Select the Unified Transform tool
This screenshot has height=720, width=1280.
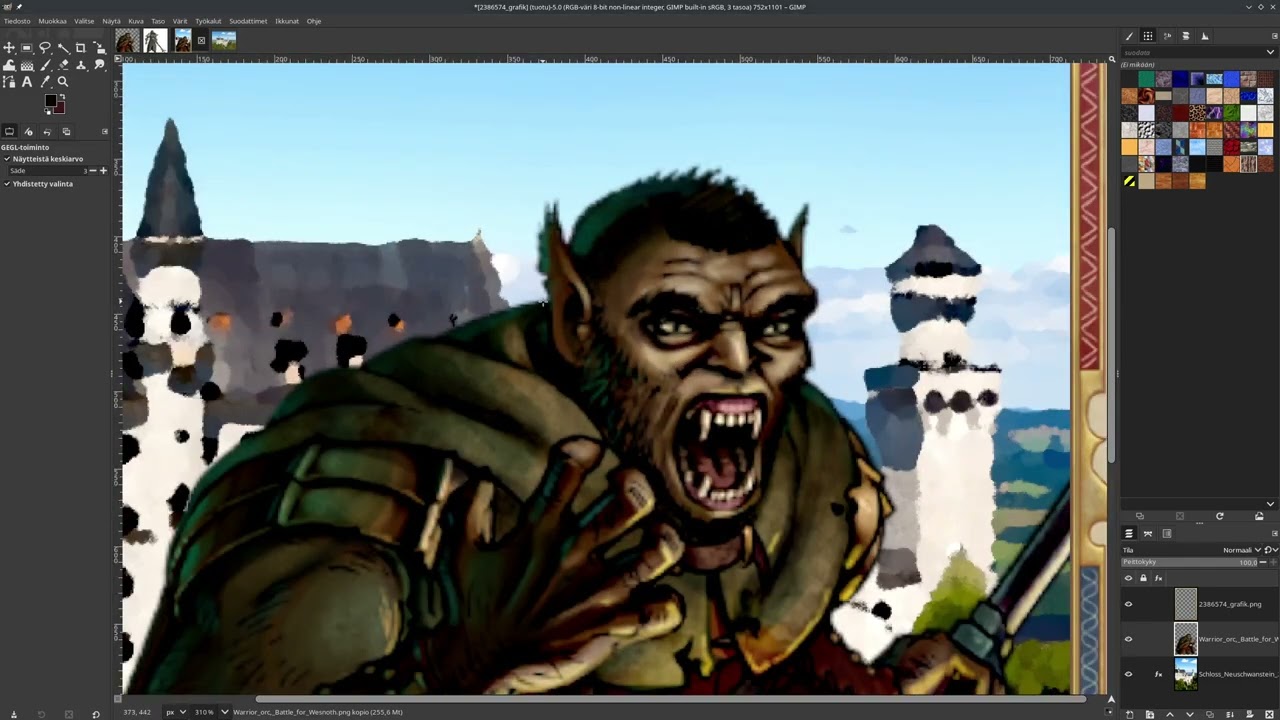click(100, 48)
